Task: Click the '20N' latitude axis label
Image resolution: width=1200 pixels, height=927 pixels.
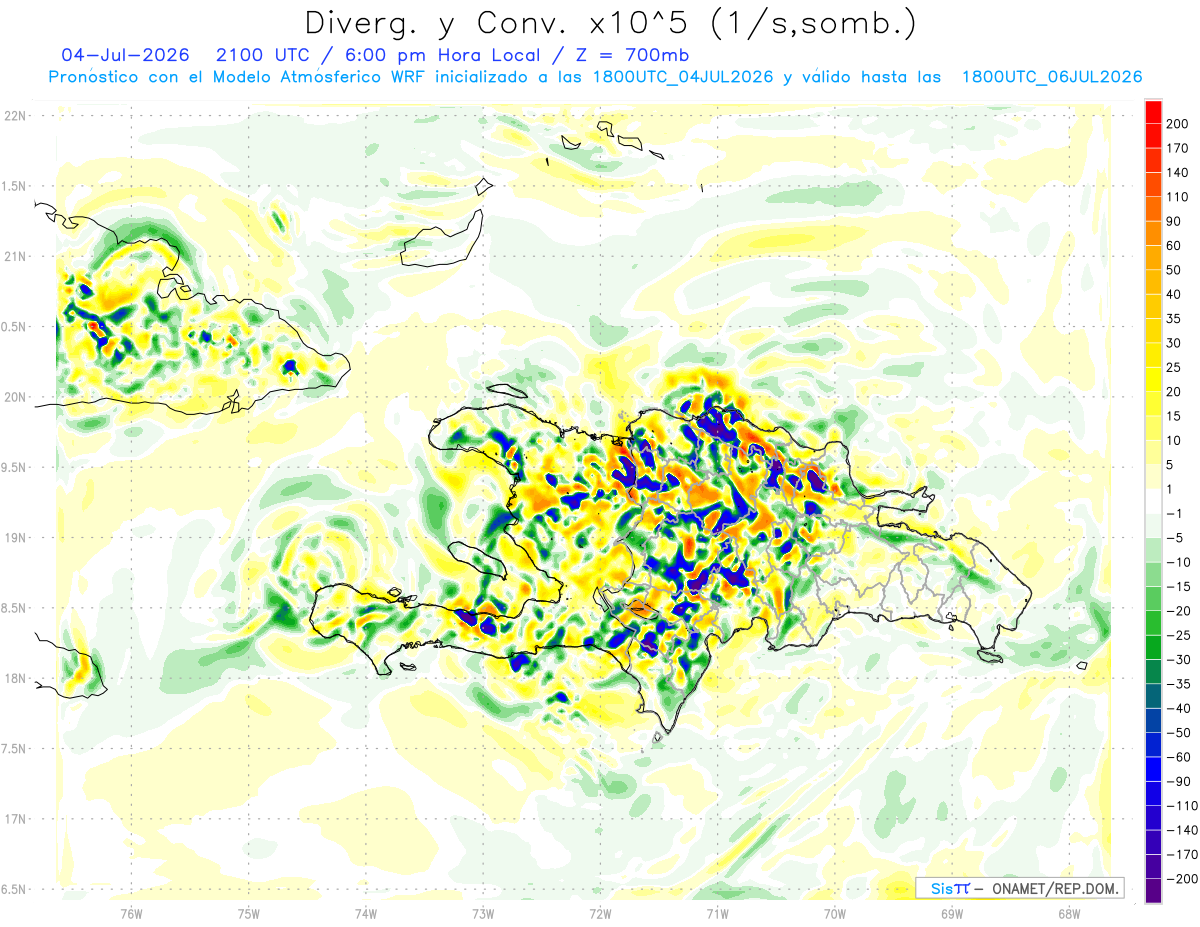Action: 14,397
